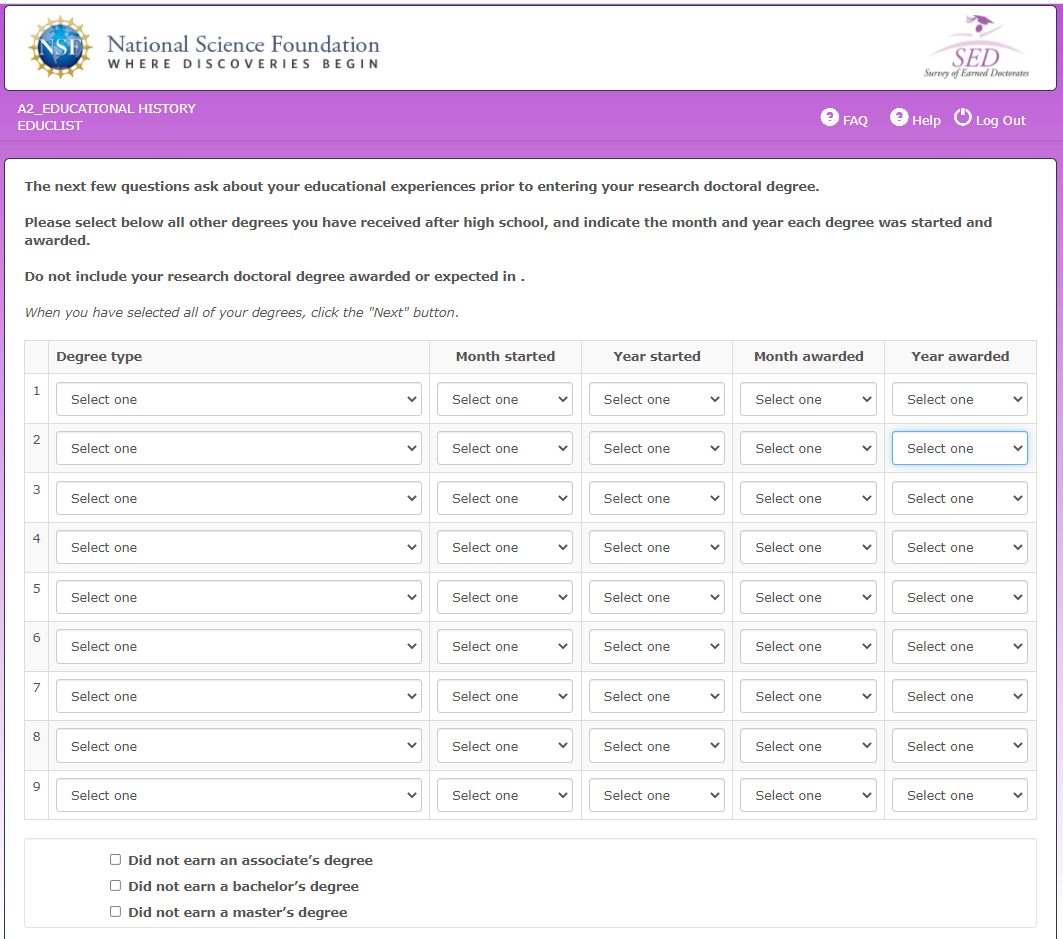Open Year awarded dropdown in row 2
The image size is (1063, 939).
click(959, 448)
